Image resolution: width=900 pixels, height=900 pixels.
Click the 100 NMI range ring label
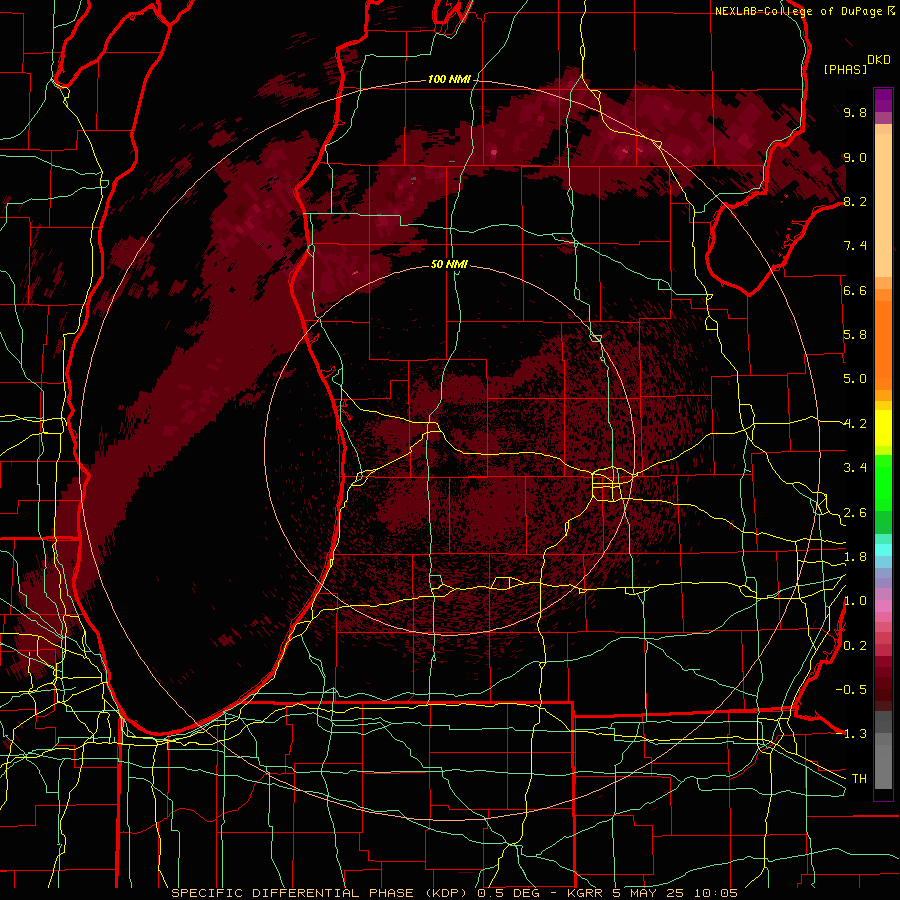click(x=449, y=79)
